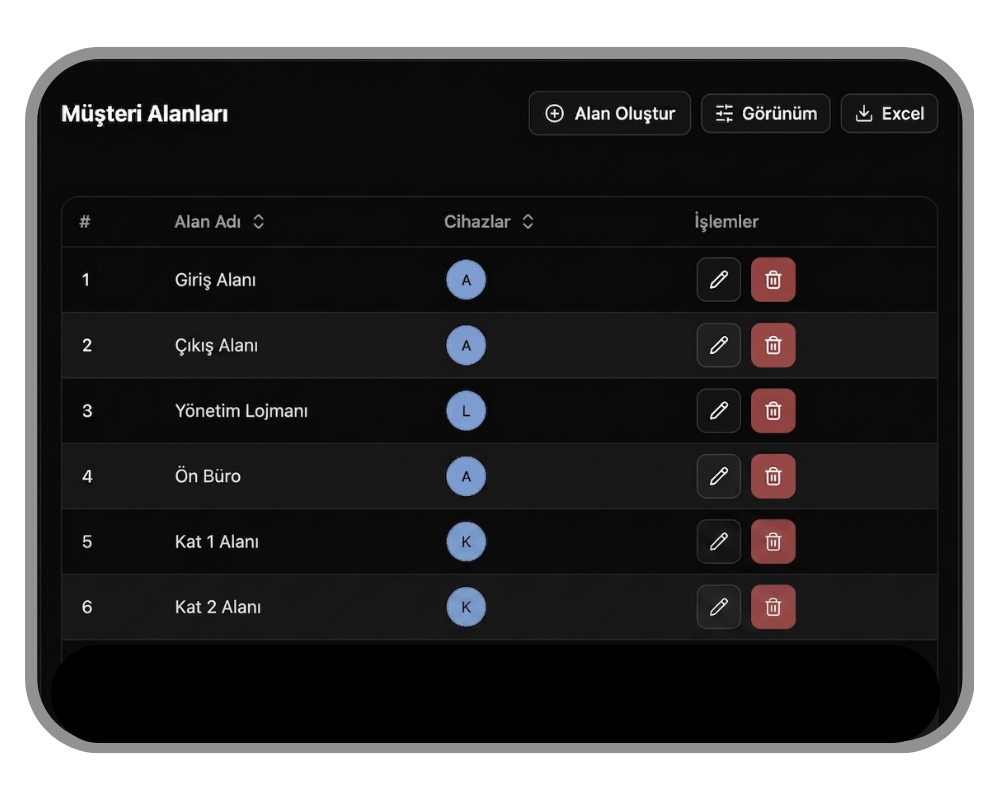Click row number 3 in the table
Image resolution: width=1000 pixels, height=800 pixels.
point(87,411)
